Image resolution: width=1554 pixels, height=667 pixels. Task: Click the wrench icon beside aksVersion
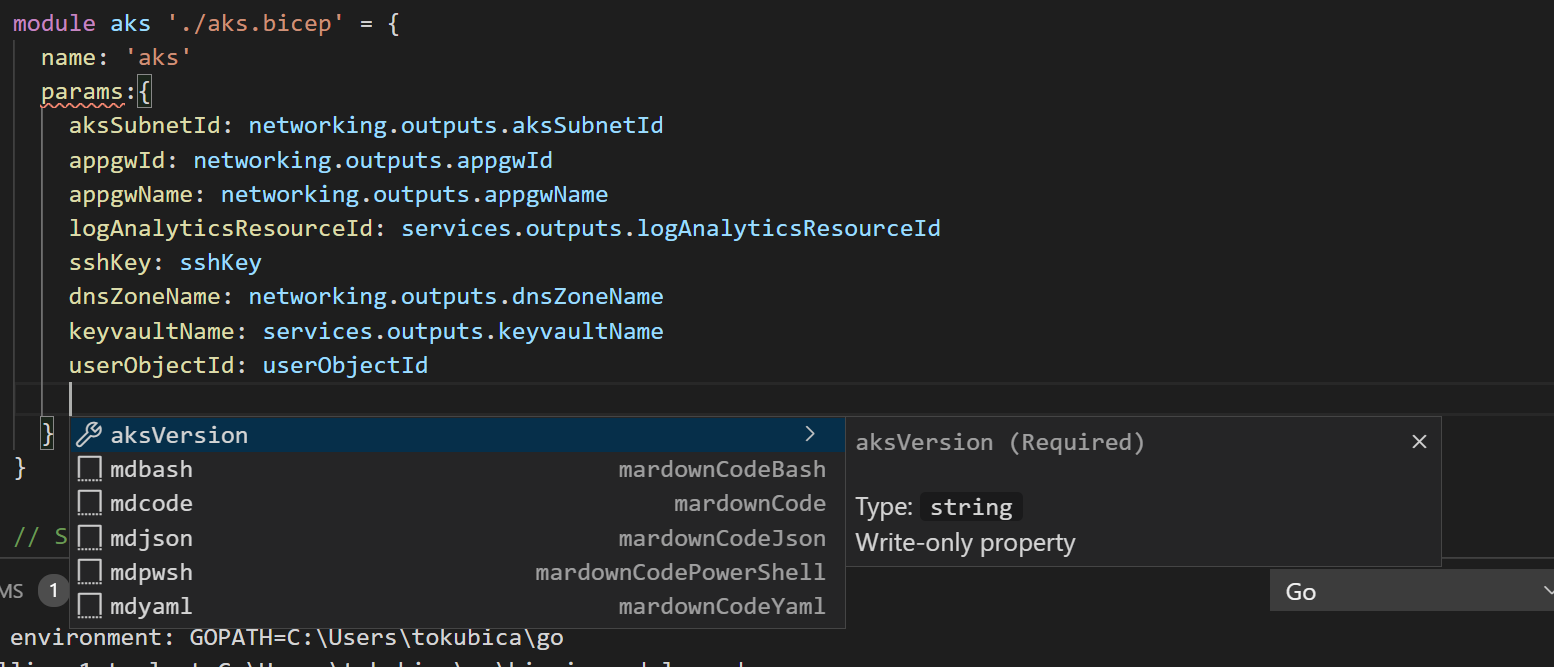(x=89, y=435)
